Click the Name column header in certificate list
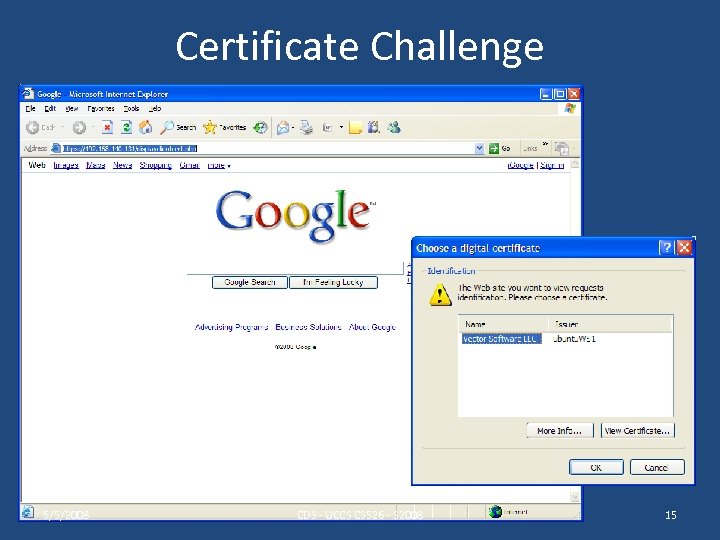 (x=503, y=324)
